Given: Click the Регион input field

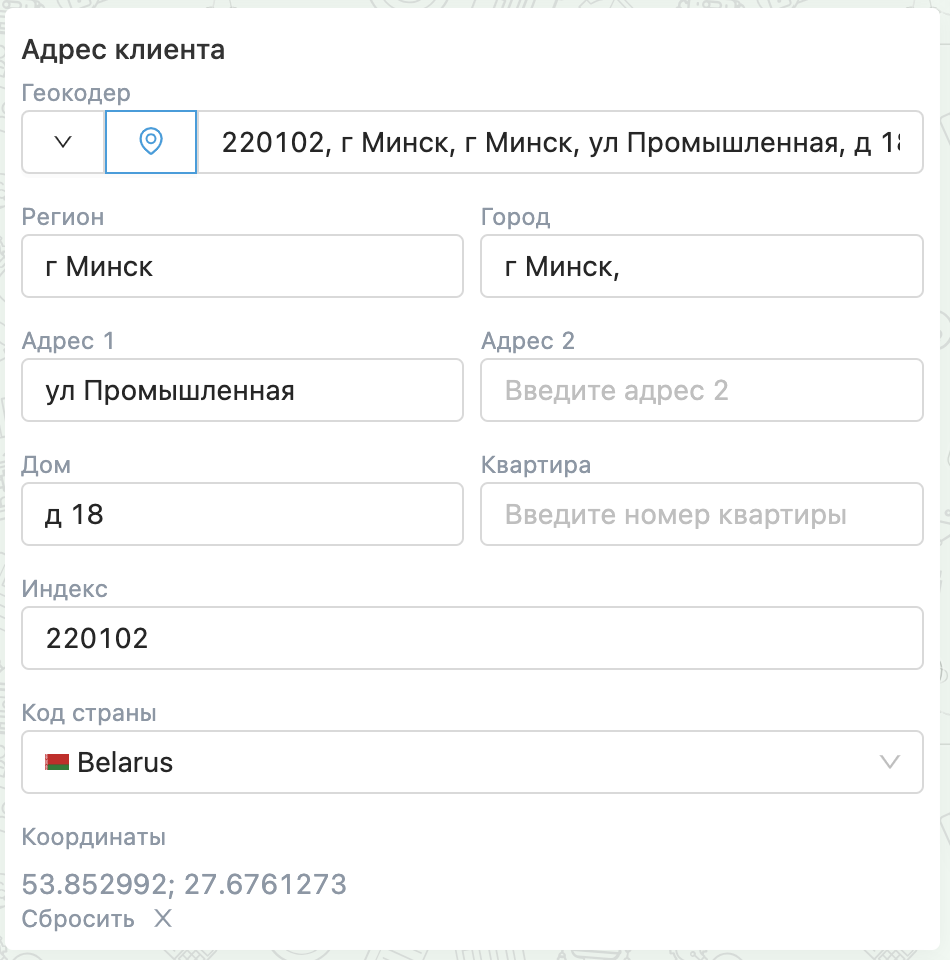Looking at the screenshot, I should 242,266.
